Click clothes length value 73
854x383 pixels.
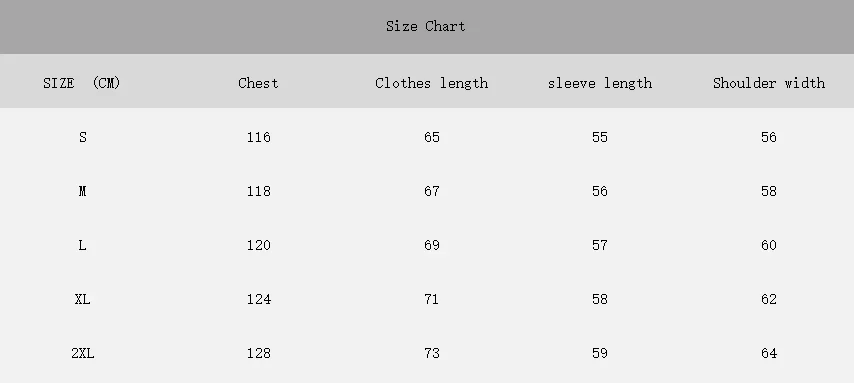[431, 353]
